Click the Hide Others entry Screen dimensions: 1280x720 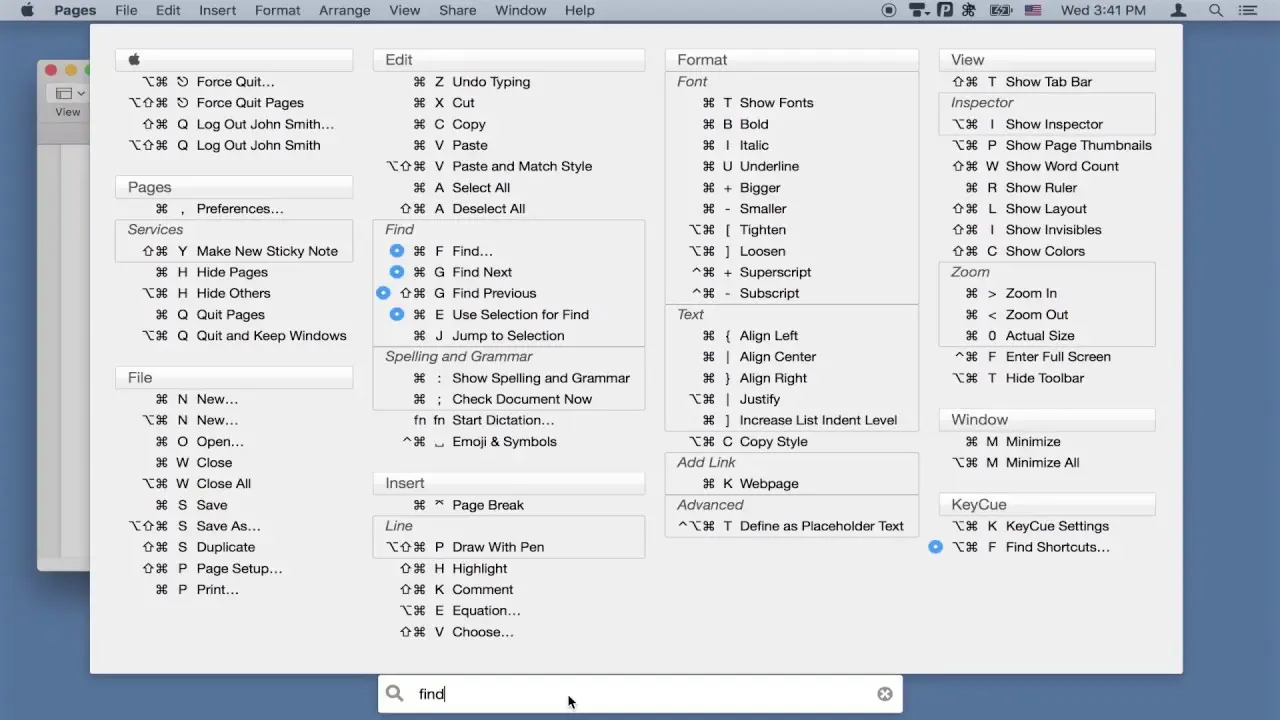coord(234,293)
